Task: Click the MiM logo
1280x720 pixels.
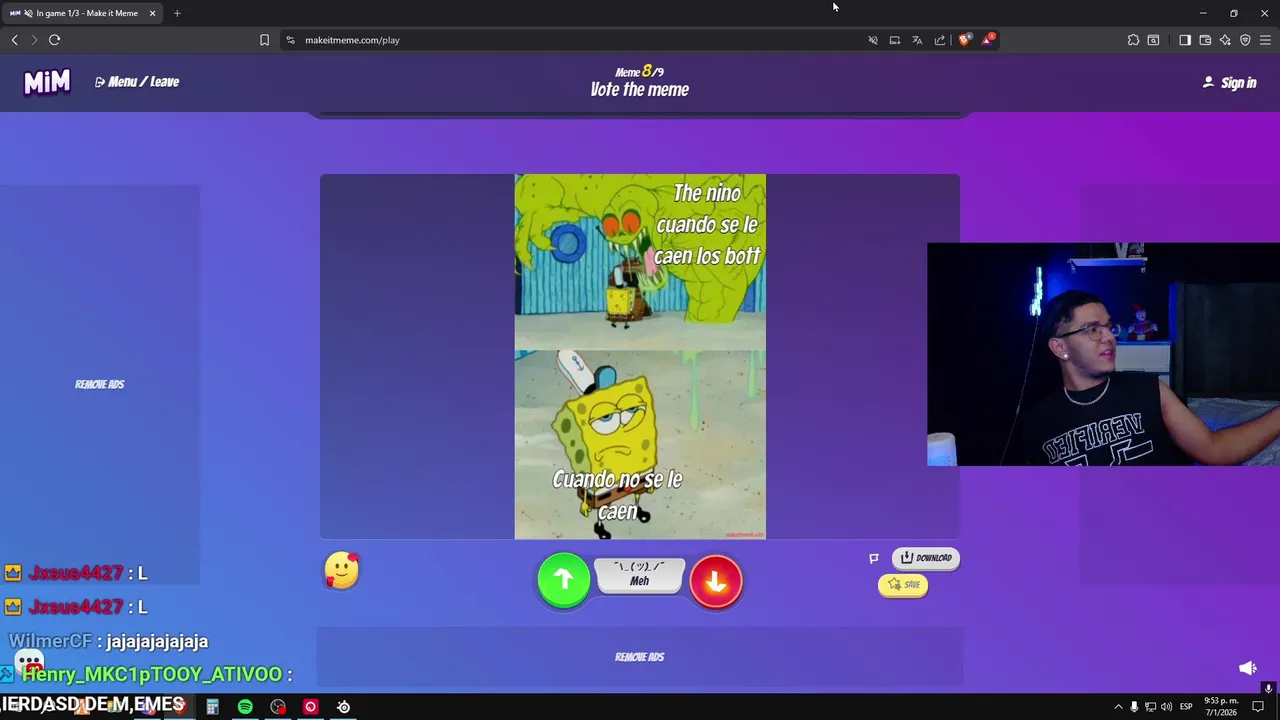Action: pyautogui.click(x=47, y=82)
